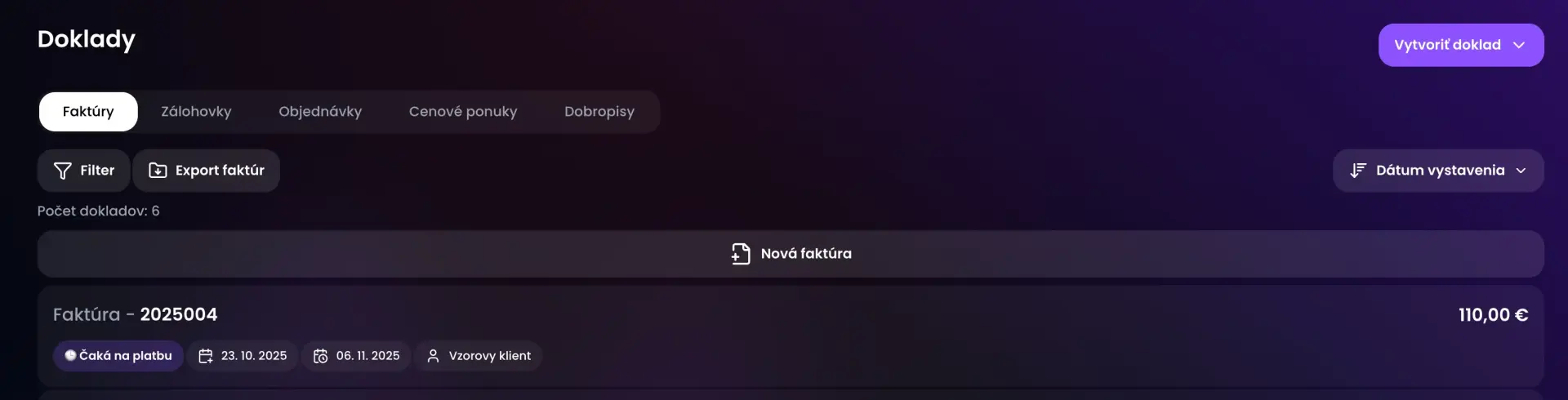Switch to the Zálohovky tab
Viewport: 1568px width, 400px height.
(196, 112)
